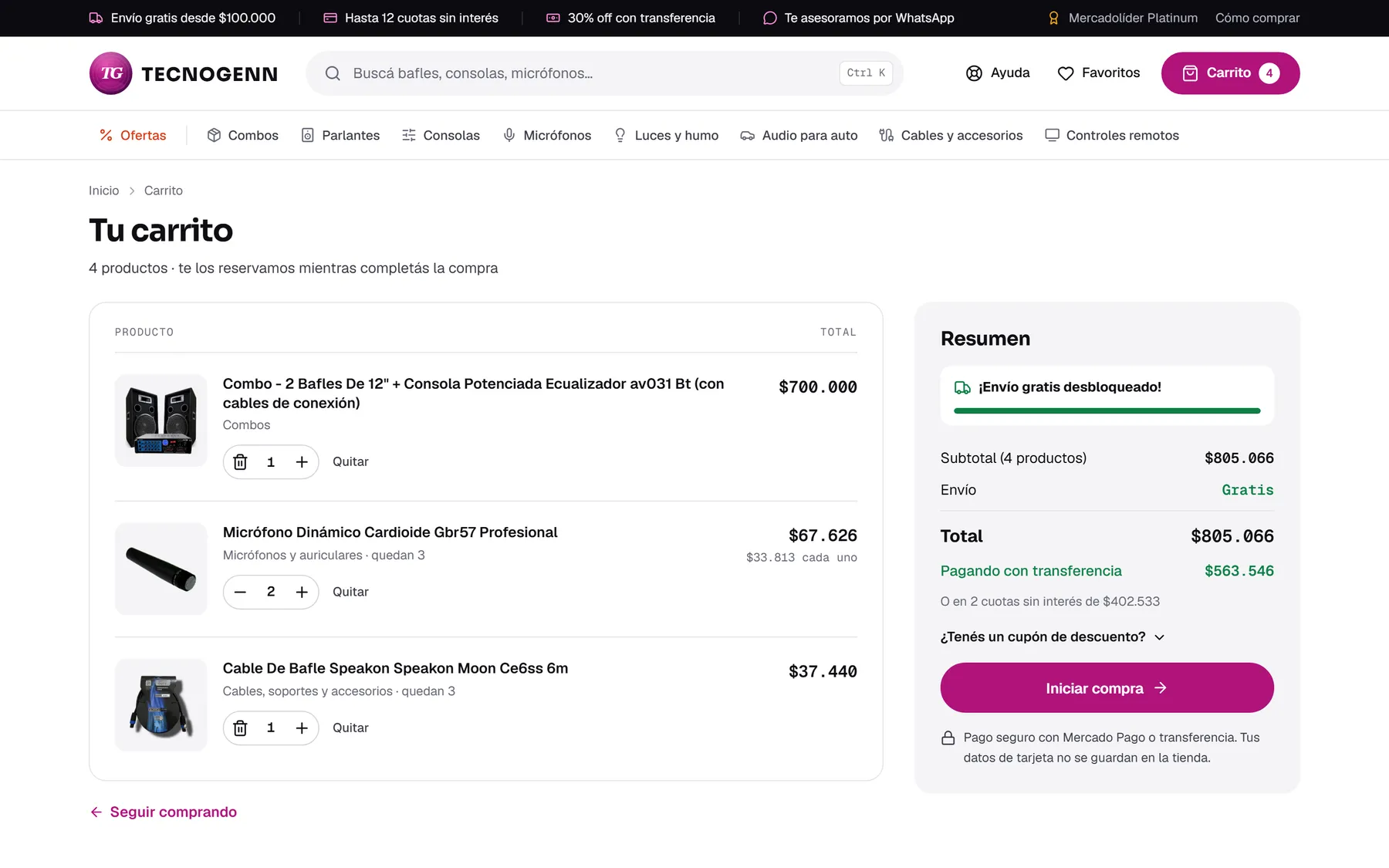This screenshot has height=868, width=1389.
Task: Click the Consolas sliders icon
Action: tap(409, 135)
